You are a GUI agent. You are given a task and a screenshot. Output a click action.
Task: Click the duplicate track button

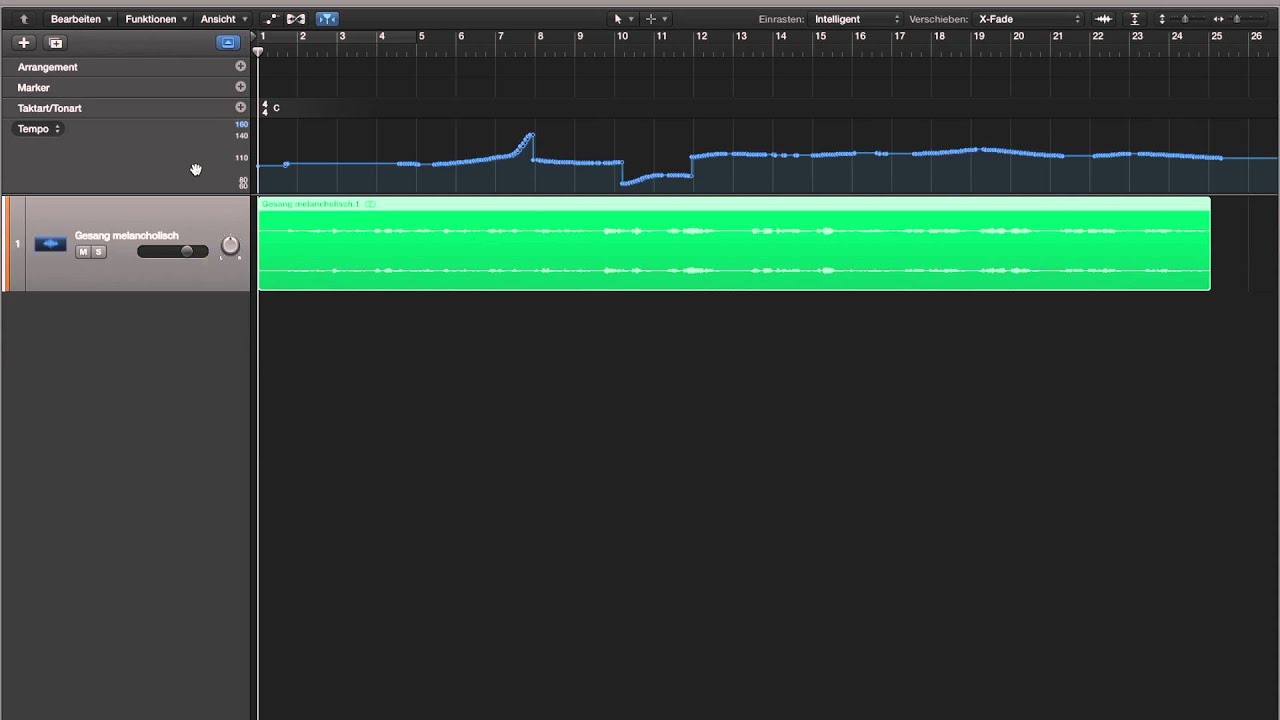coord(56,43)
